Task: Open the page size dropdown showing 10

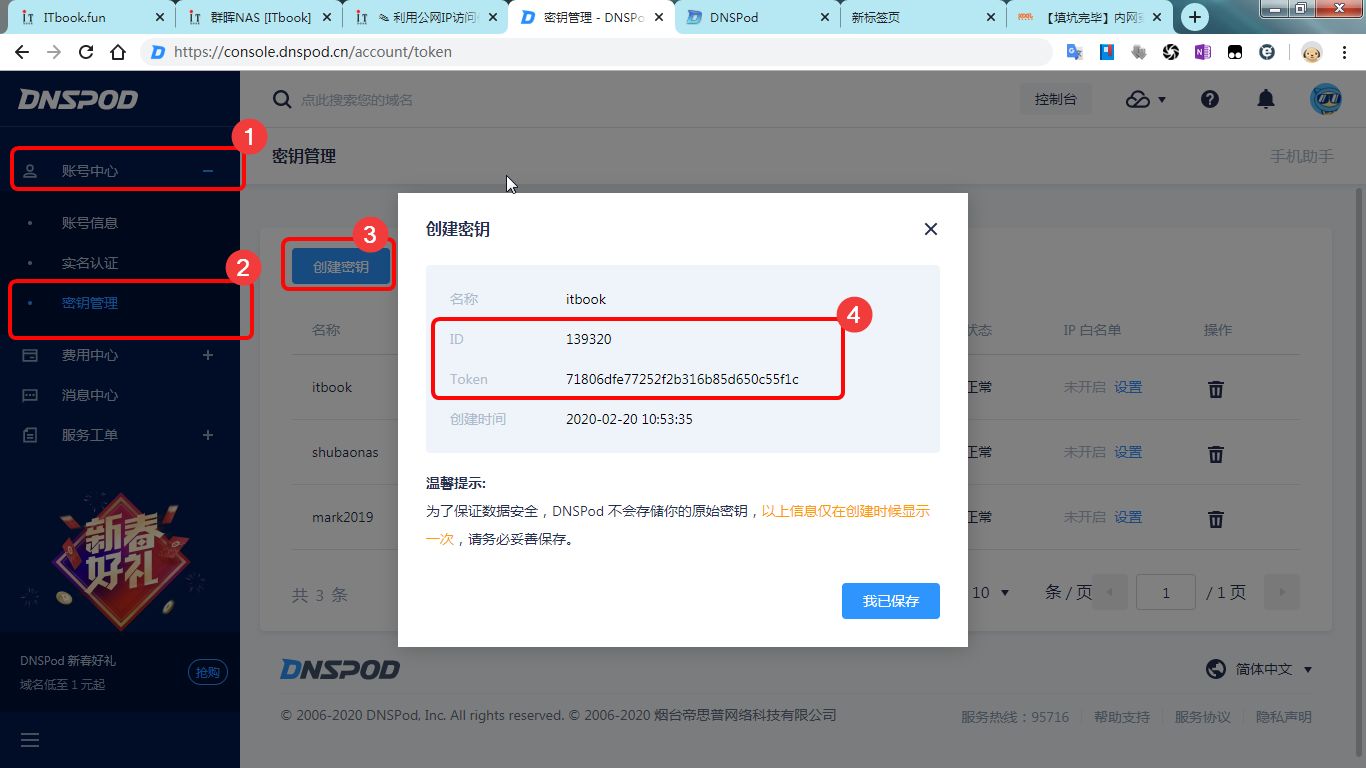Action: [989, 592]
